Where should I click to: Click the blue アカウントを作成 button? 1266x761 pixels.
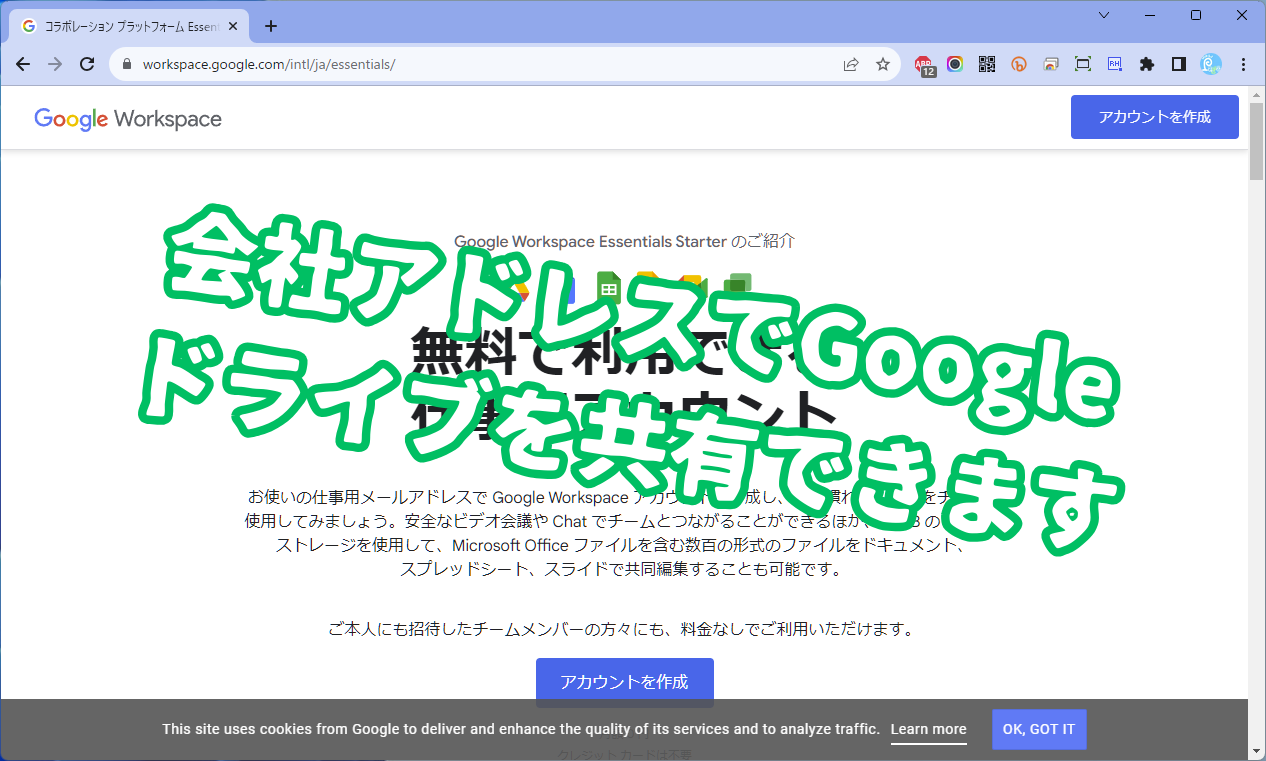(x=1154, y=117)
